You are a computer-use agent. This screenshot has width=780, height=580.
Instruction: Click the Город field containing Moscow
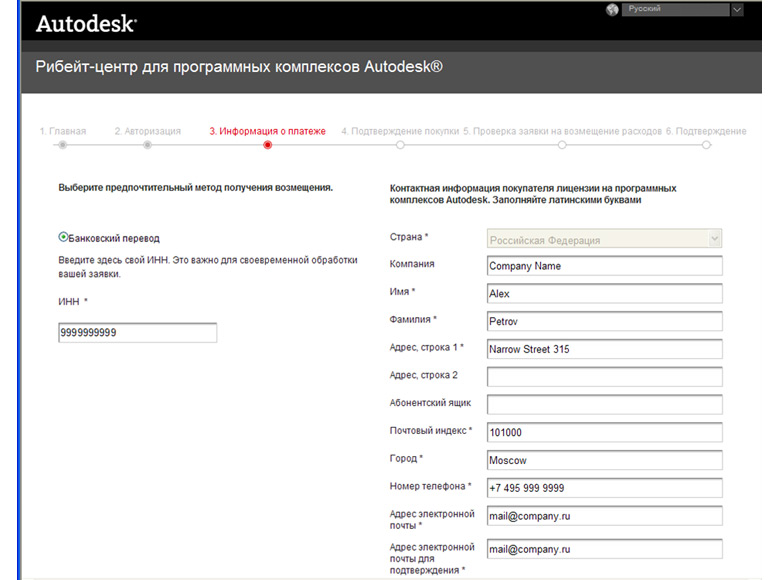tap(604, 460)
